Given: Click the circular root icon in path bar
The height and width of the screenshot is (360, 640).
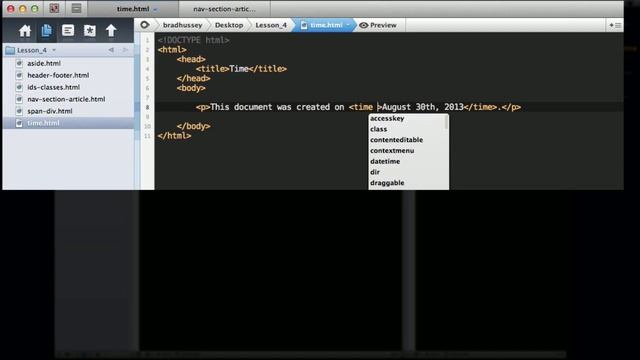Looking at the screenshot, I should 144,25.
